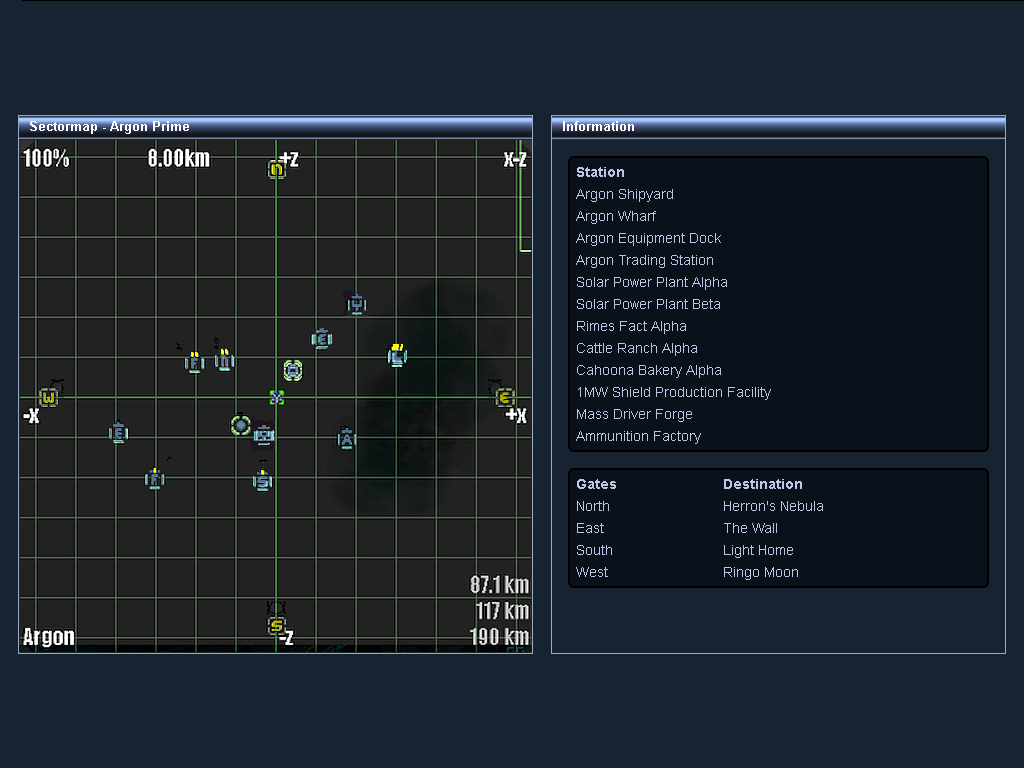Screen dimensions: 1024x768
Task: Select Cahoona Bakery Alpha entry
Action: (x=648, y=370)
